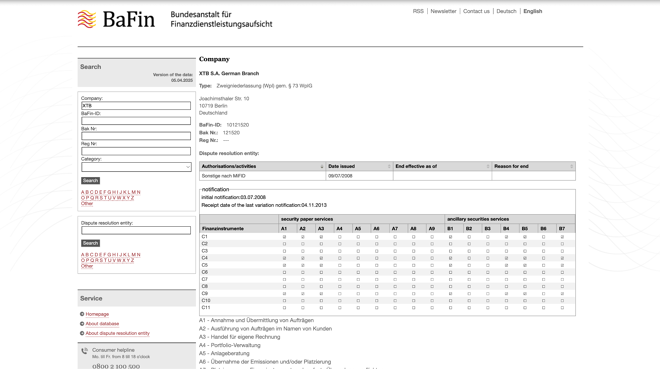Click Search button below Dispute resolution entity field
This screenshot has width=660, height=369.
pos(90,243)
